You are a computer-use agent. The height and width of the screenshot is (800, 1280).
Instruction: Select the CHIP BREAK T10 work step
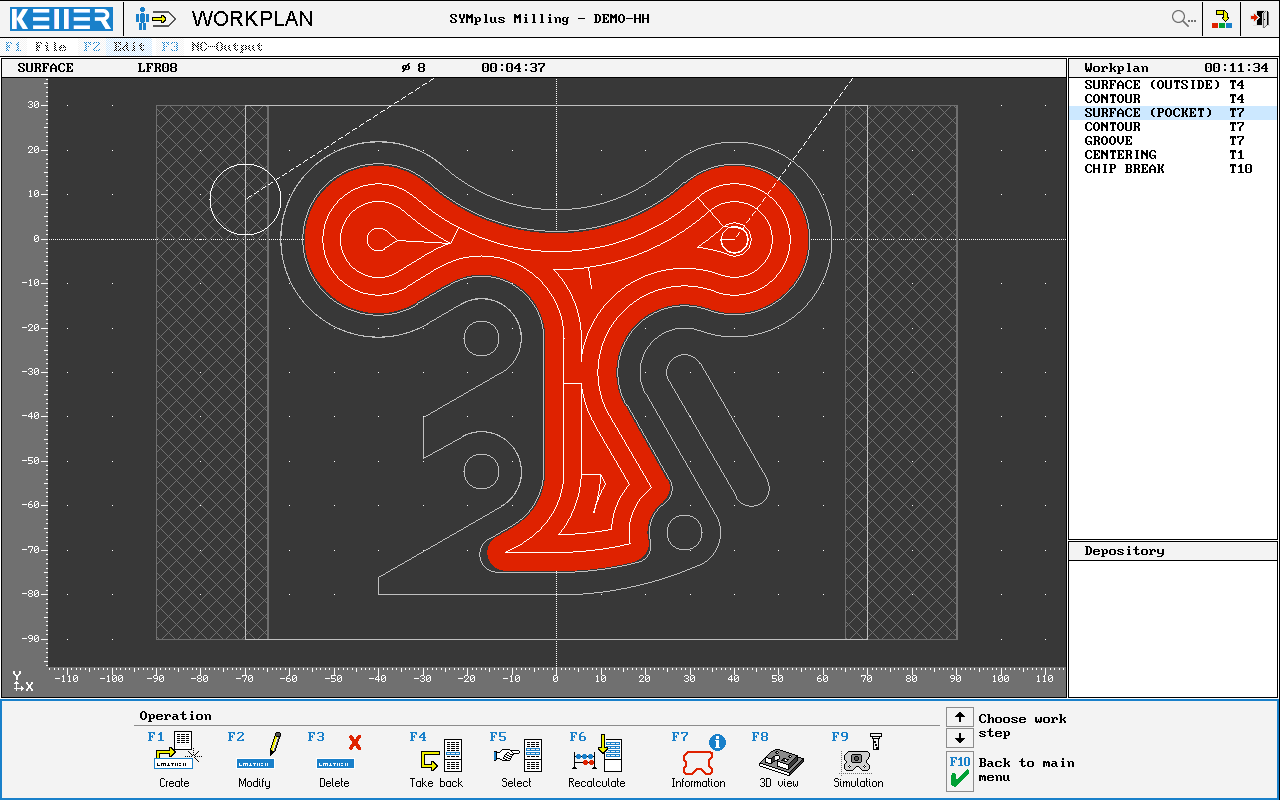pos(1164,169)
